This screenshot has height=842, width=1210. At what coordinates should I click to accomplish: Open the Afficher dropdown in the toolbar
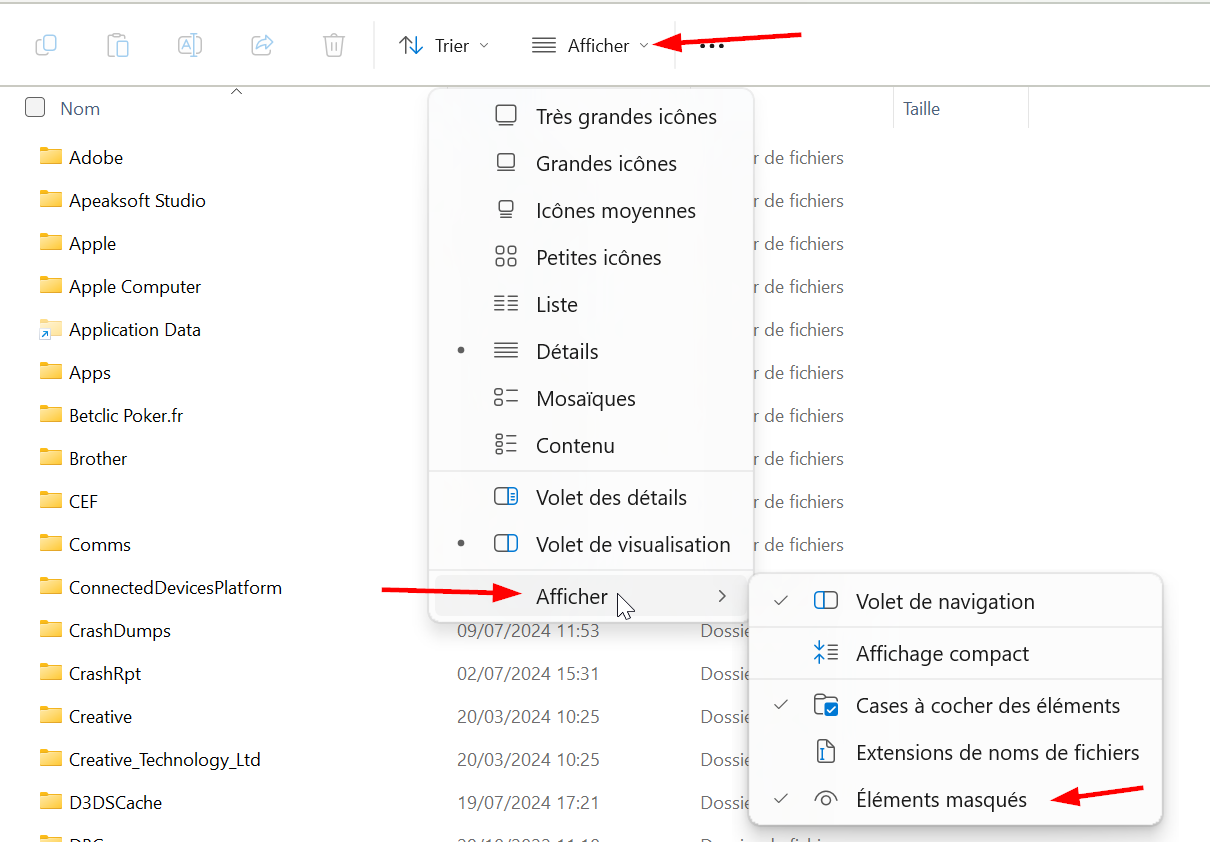(589, 45)
